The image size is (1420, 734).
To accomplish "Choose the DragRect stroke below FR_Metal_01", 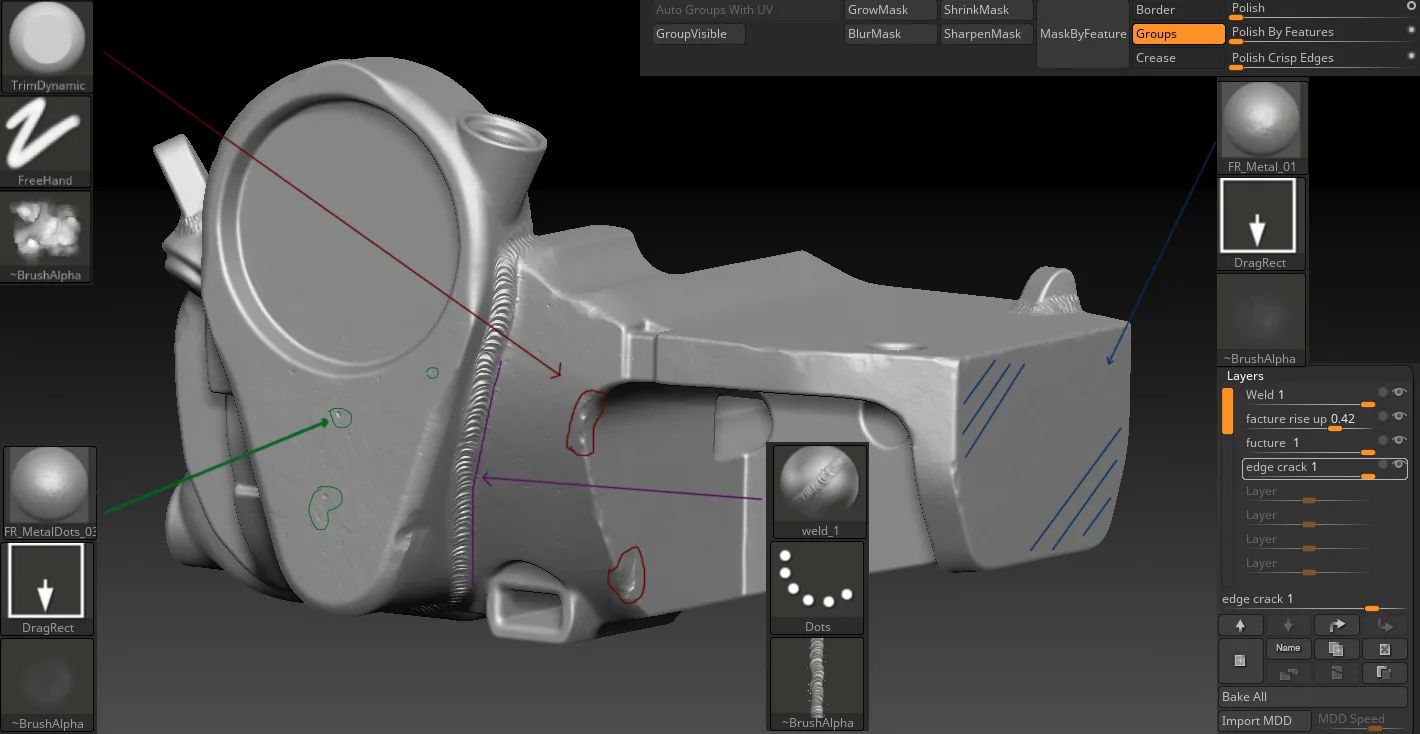I will click(1262, 224).
